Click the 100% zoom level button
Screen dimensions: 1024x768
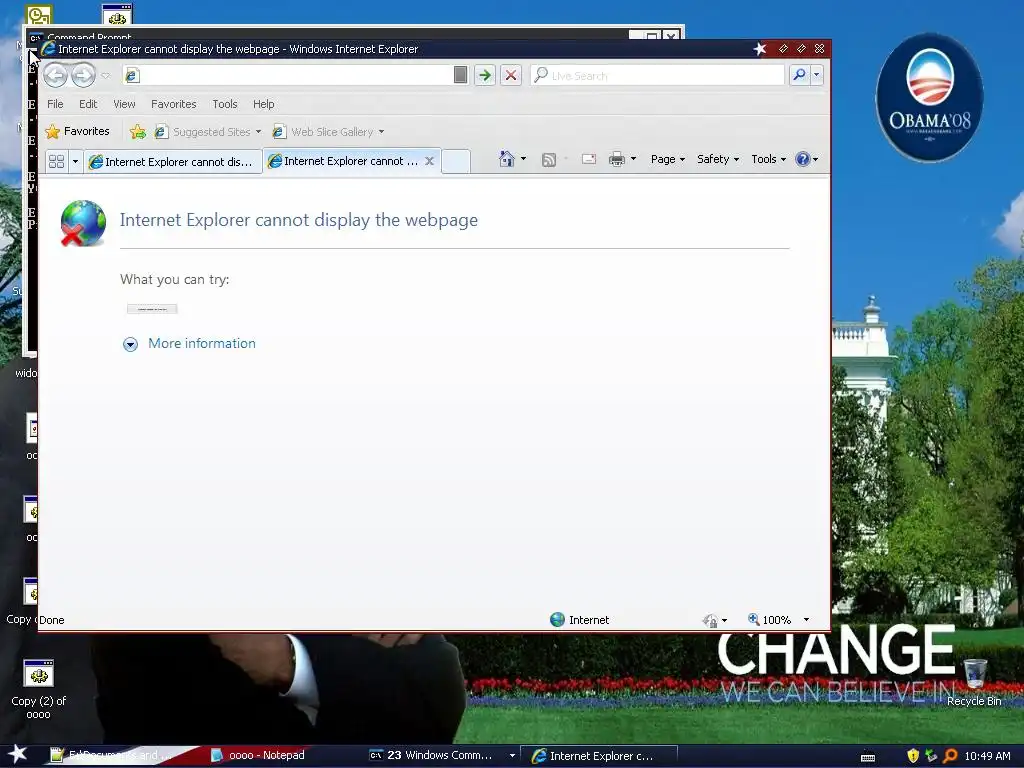tap(769, 620)
